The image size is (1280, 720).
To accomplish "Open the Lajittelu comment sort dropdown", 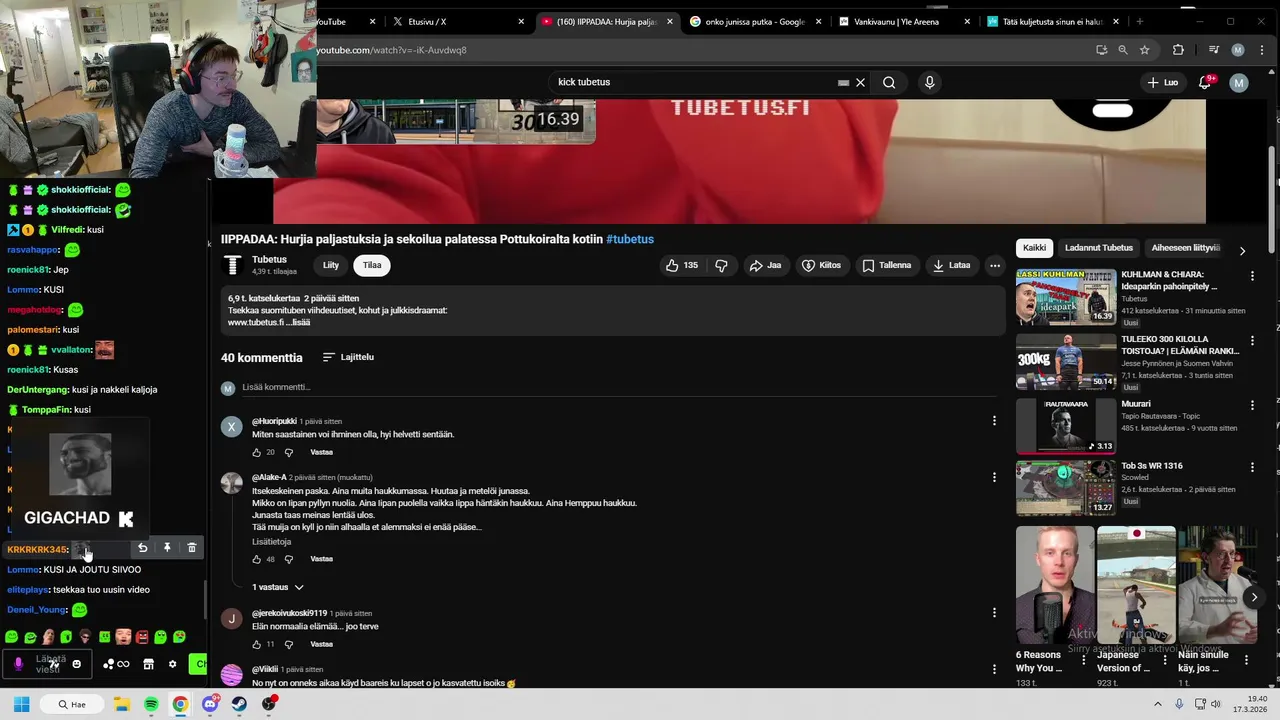I will click(x=348, y=357).
